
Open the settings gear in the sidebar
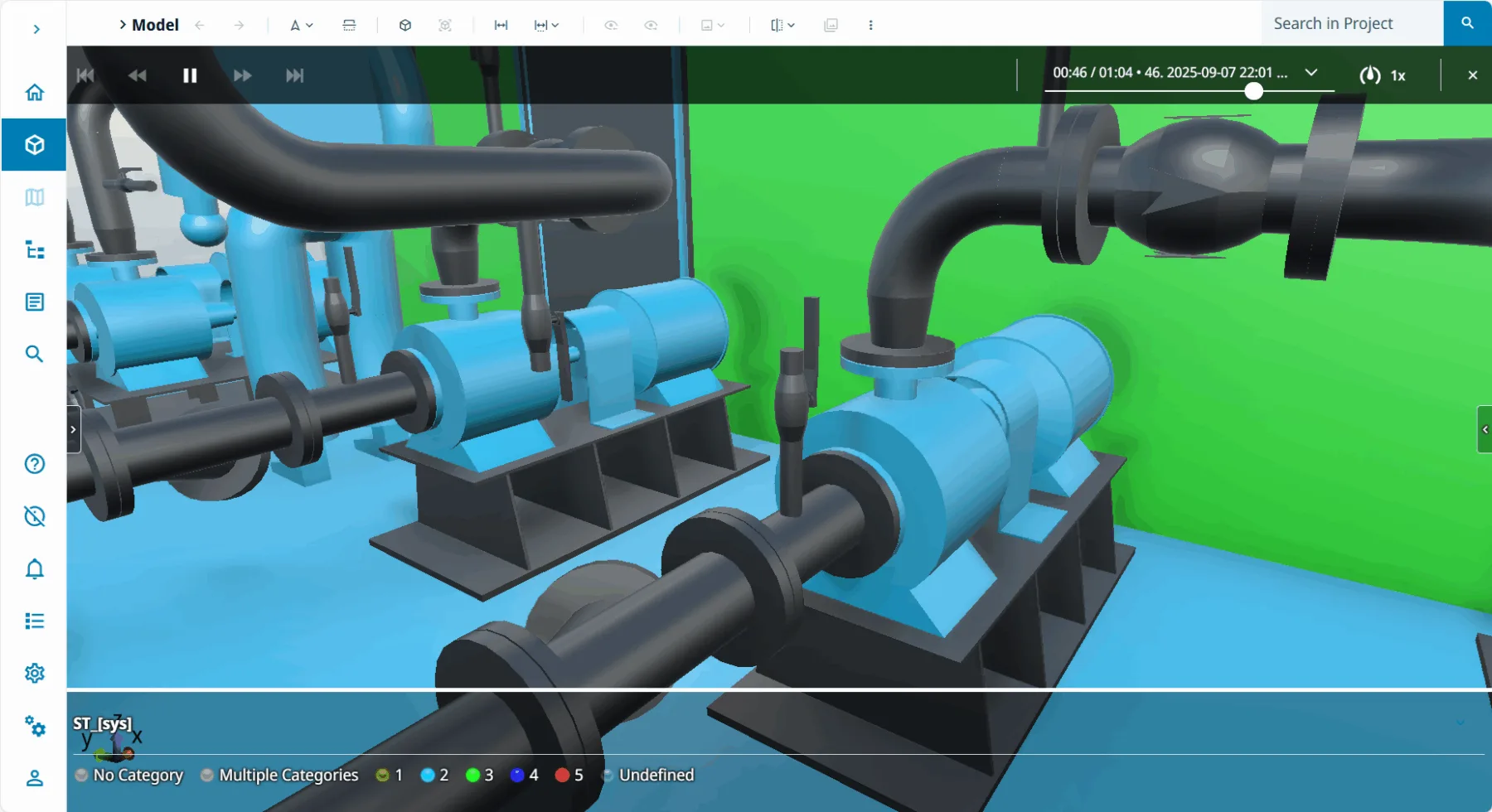click(x=34, y=673)
